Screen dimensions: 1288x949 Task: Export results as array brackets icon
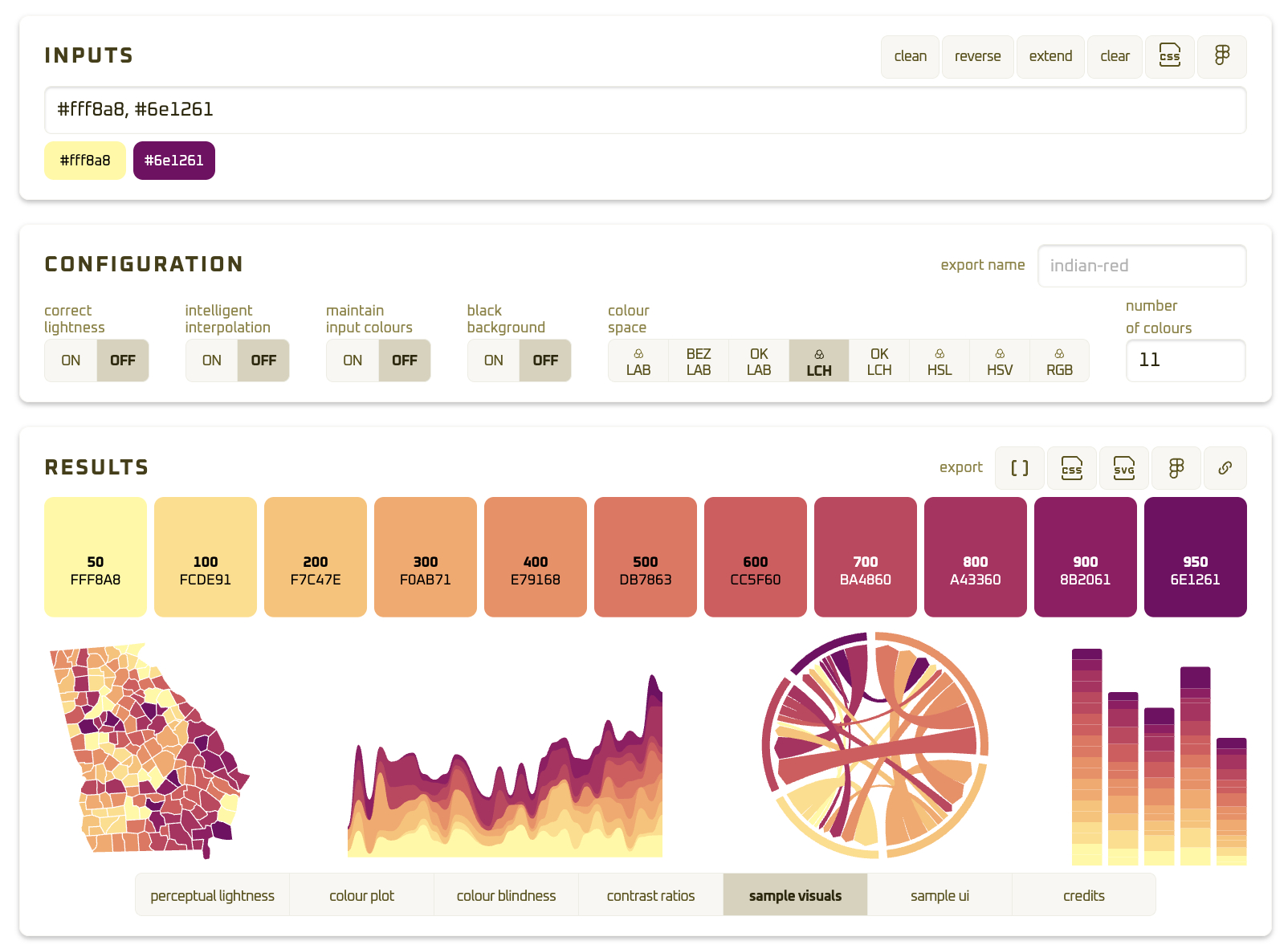tap(1019, 468)
